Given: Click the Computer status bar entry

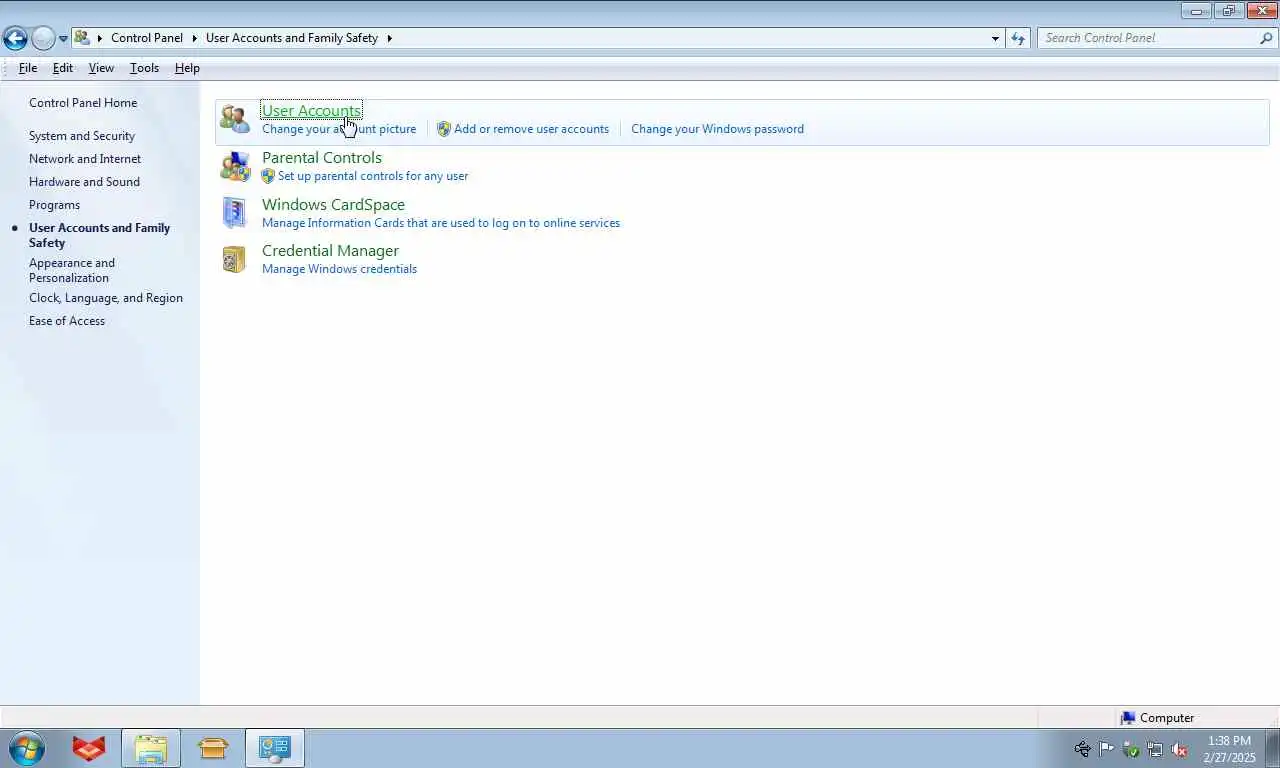Looking at the screenshot, I should click(x=1157, y=718).
